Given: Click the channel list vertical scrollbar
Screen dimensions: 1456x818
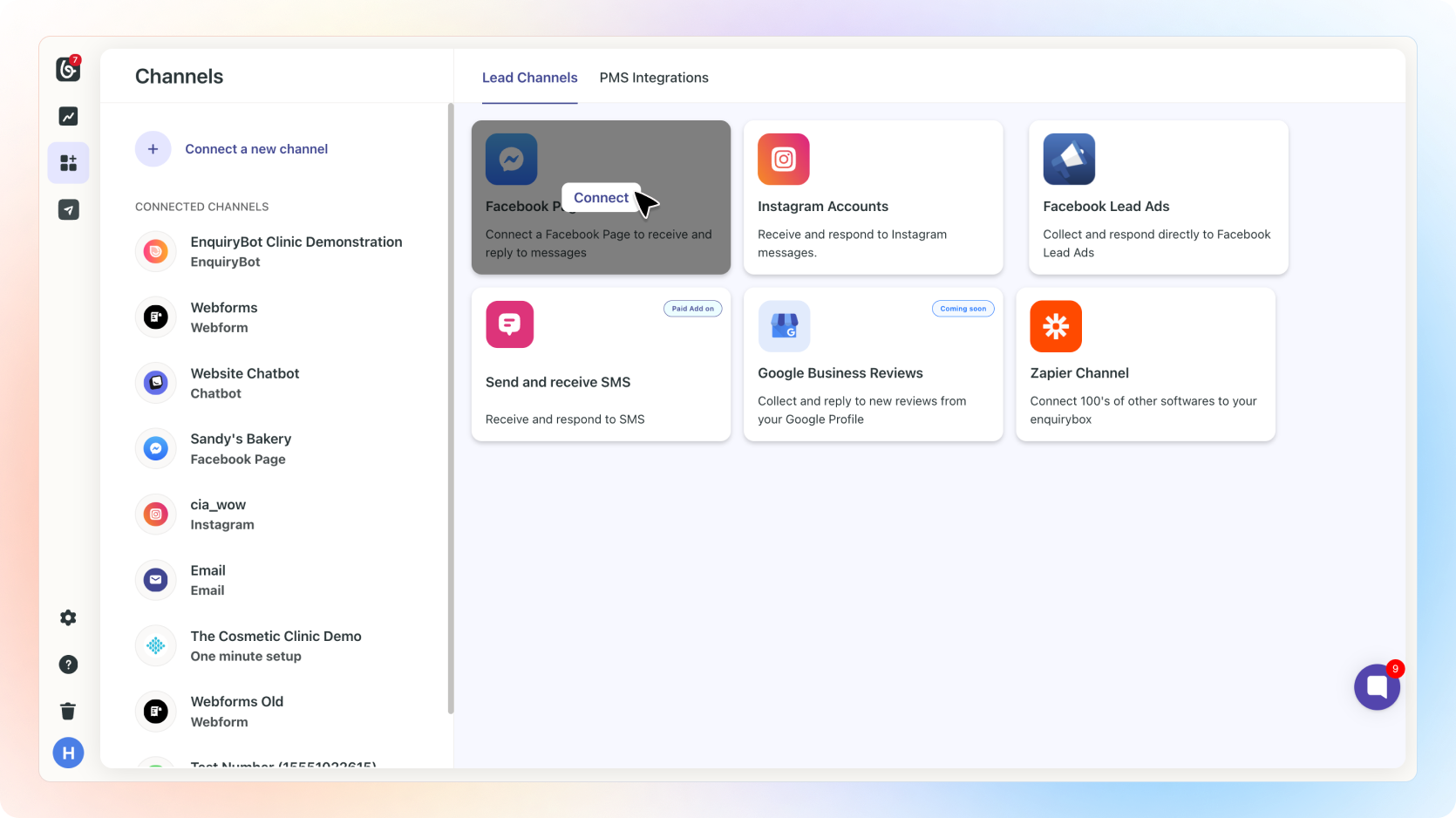Looking at the screenshot, I should 451,408.
